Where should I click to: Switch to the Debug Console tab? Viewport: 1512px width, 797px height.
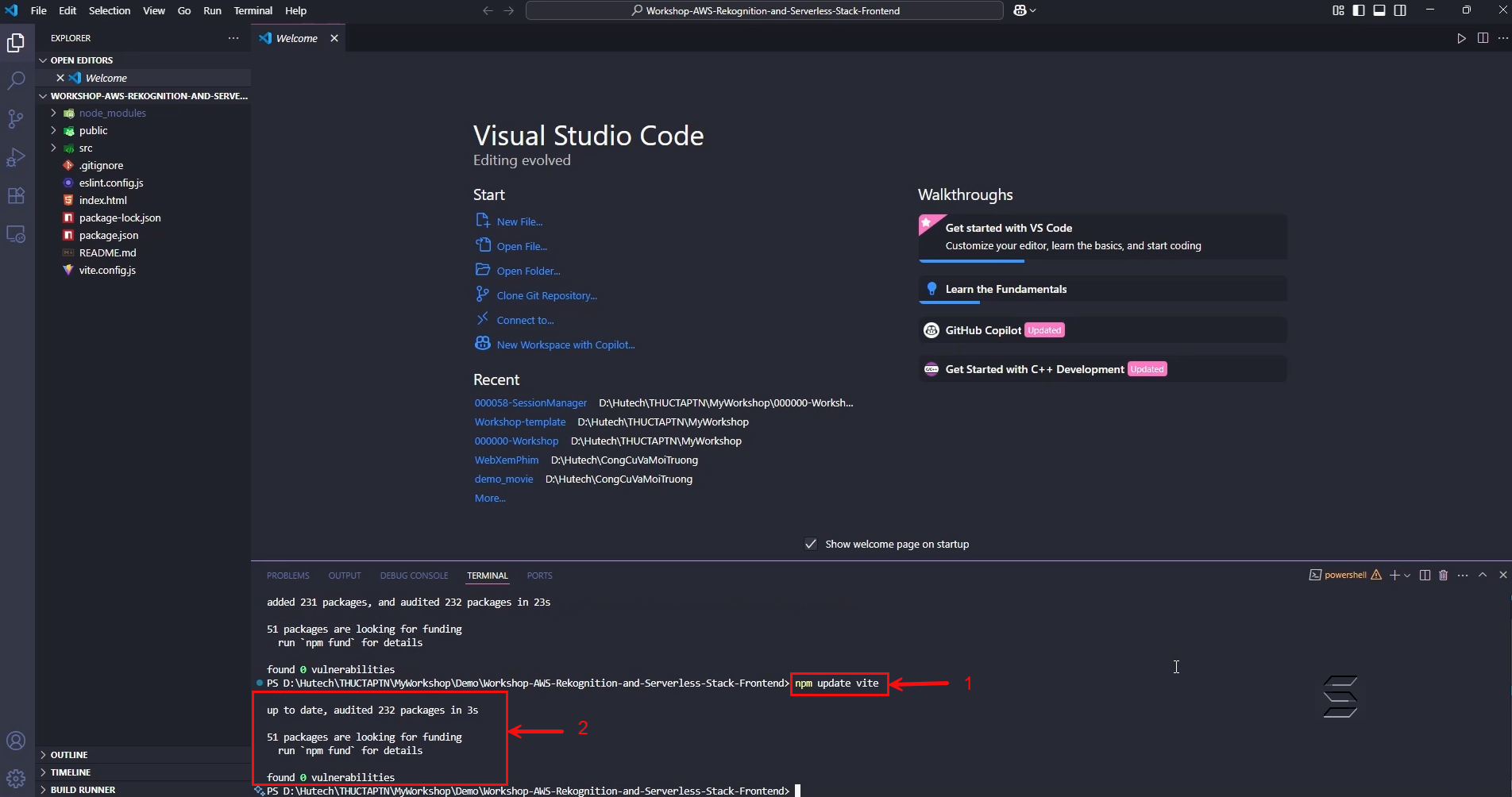tap(414, 576)
